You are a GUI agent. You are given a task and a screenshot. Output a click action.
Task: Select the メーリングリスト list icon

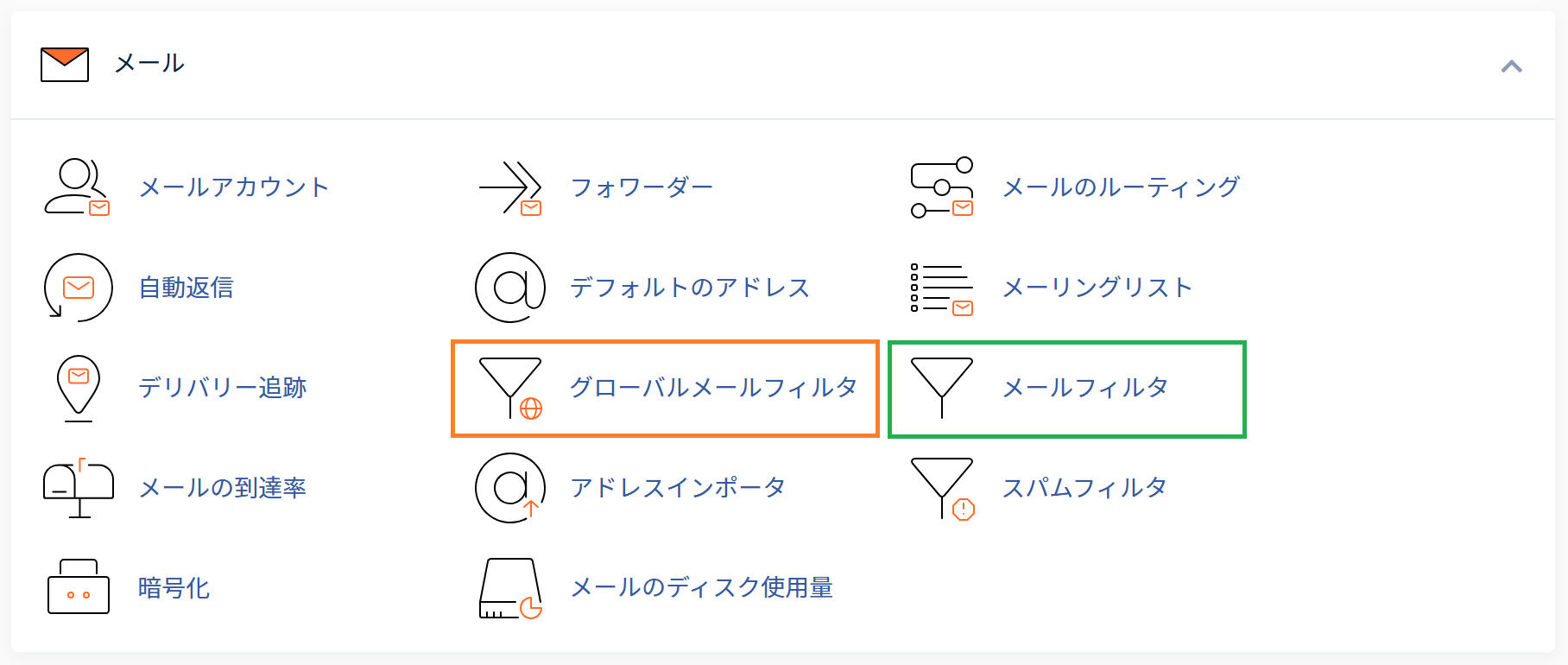point(942,288)
